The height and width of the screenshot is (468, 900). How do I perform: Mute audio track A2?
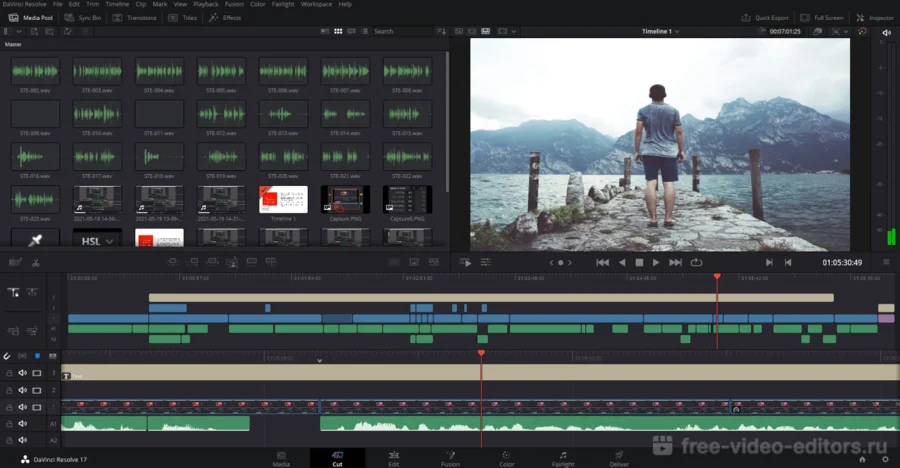coord(22,440)
